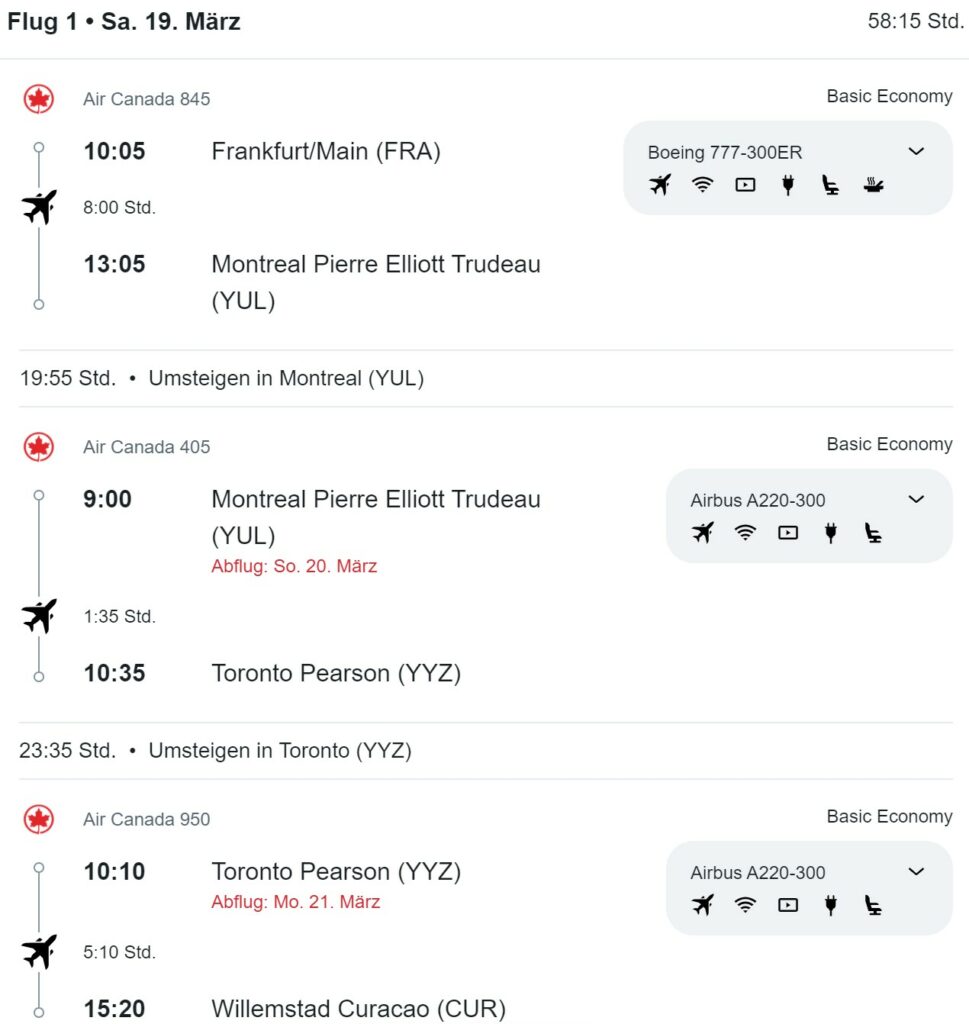Screen dimensions: 969x1024
Task: Click the Umsteigen in Montreal (YUL) layover row
Action: (x=486, y=378)
